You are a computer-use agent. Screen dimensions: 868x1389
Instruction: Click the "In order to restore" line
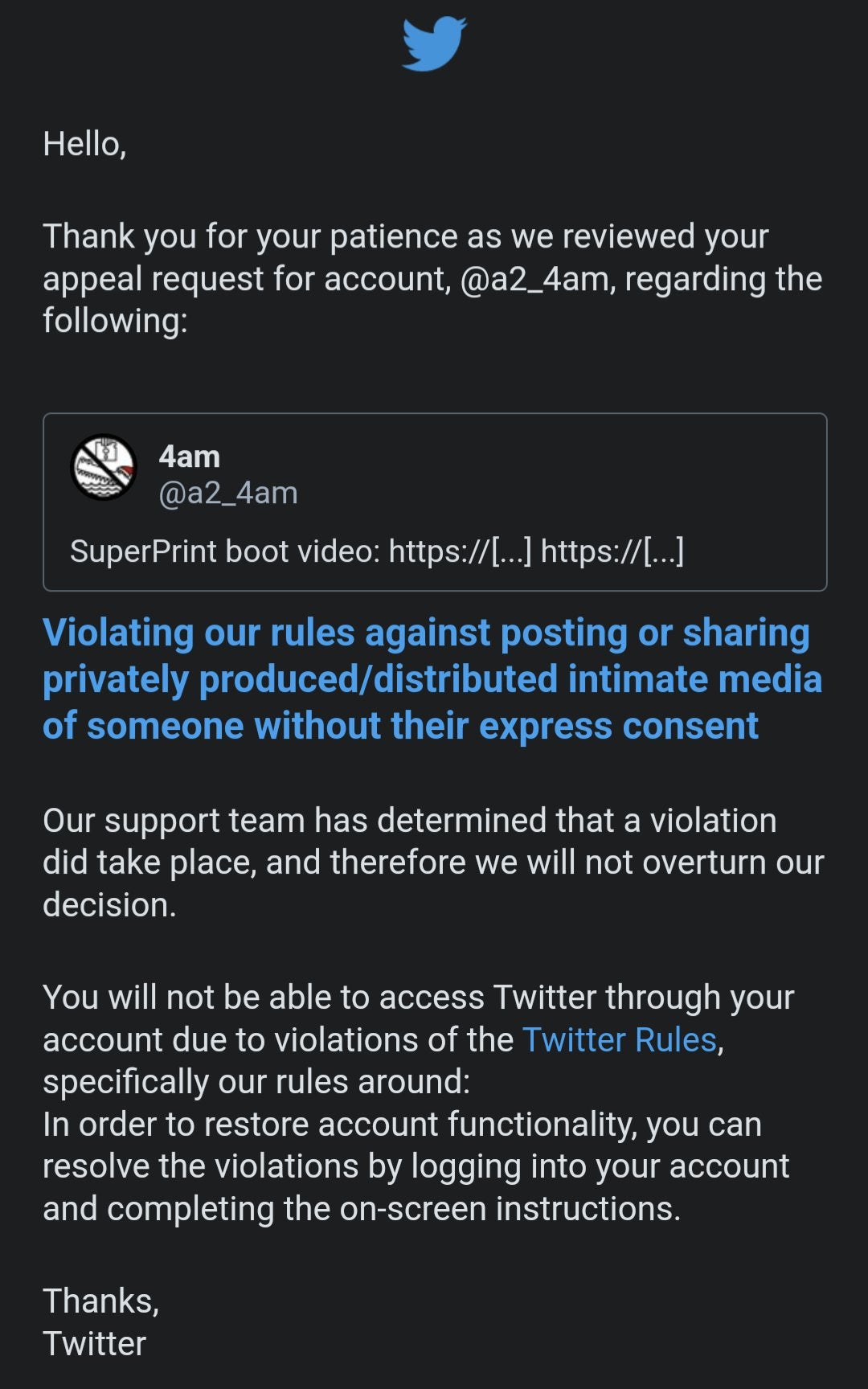(x=402, y=1125)
